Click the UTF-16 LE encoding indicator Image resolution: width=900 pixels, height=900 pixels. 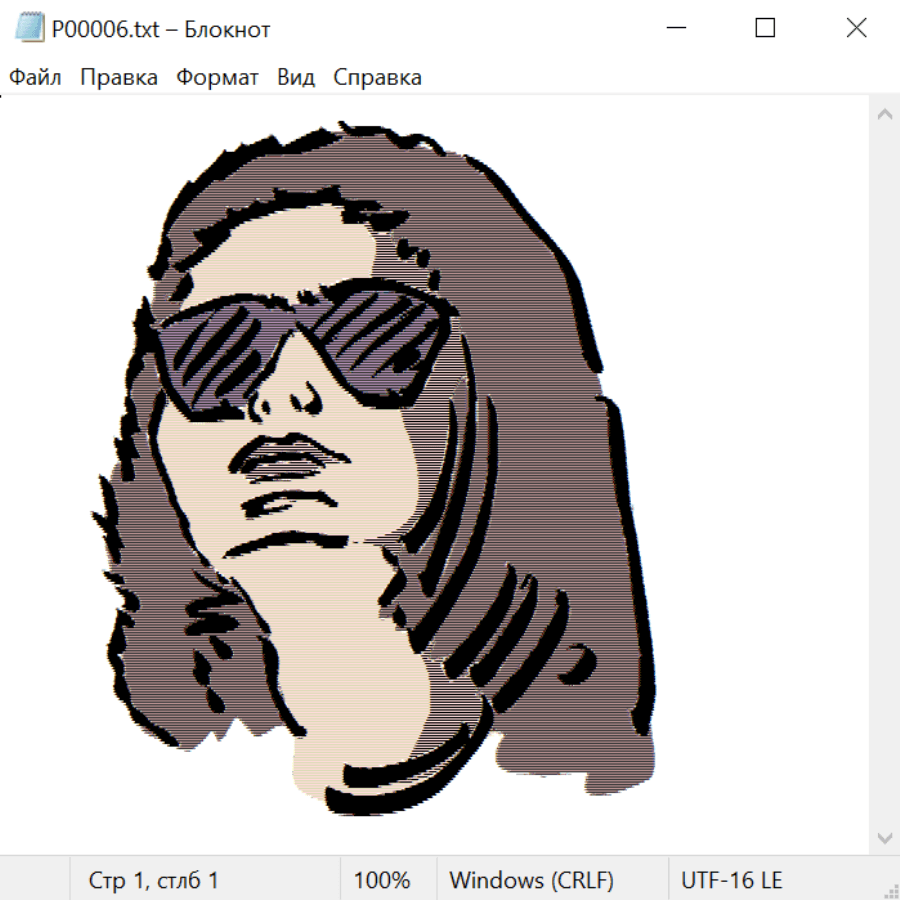[731, 880]
